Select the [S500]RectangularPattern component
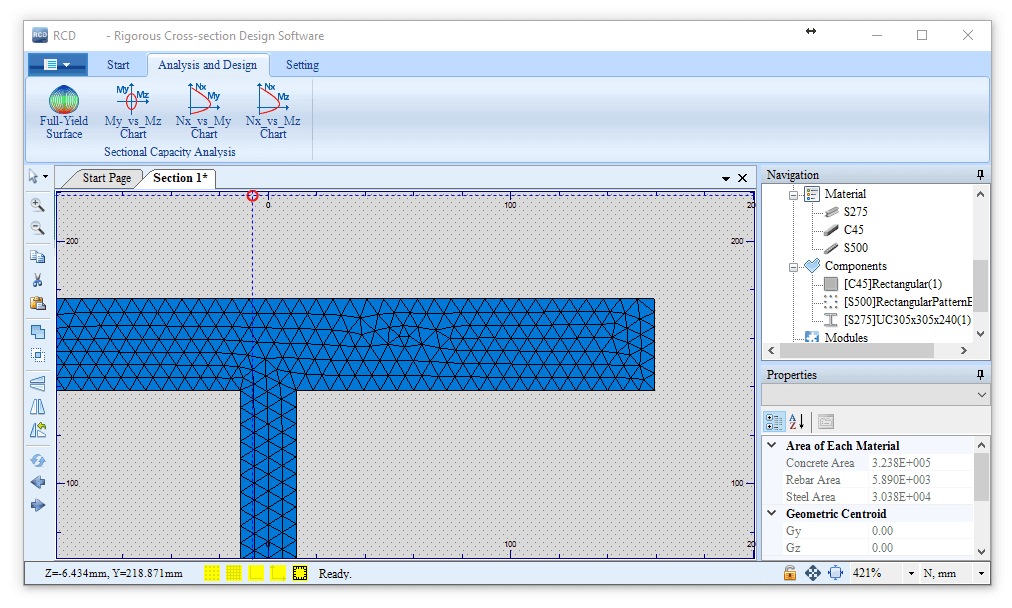Screen dimensions: 1012x608 point(907,302)
